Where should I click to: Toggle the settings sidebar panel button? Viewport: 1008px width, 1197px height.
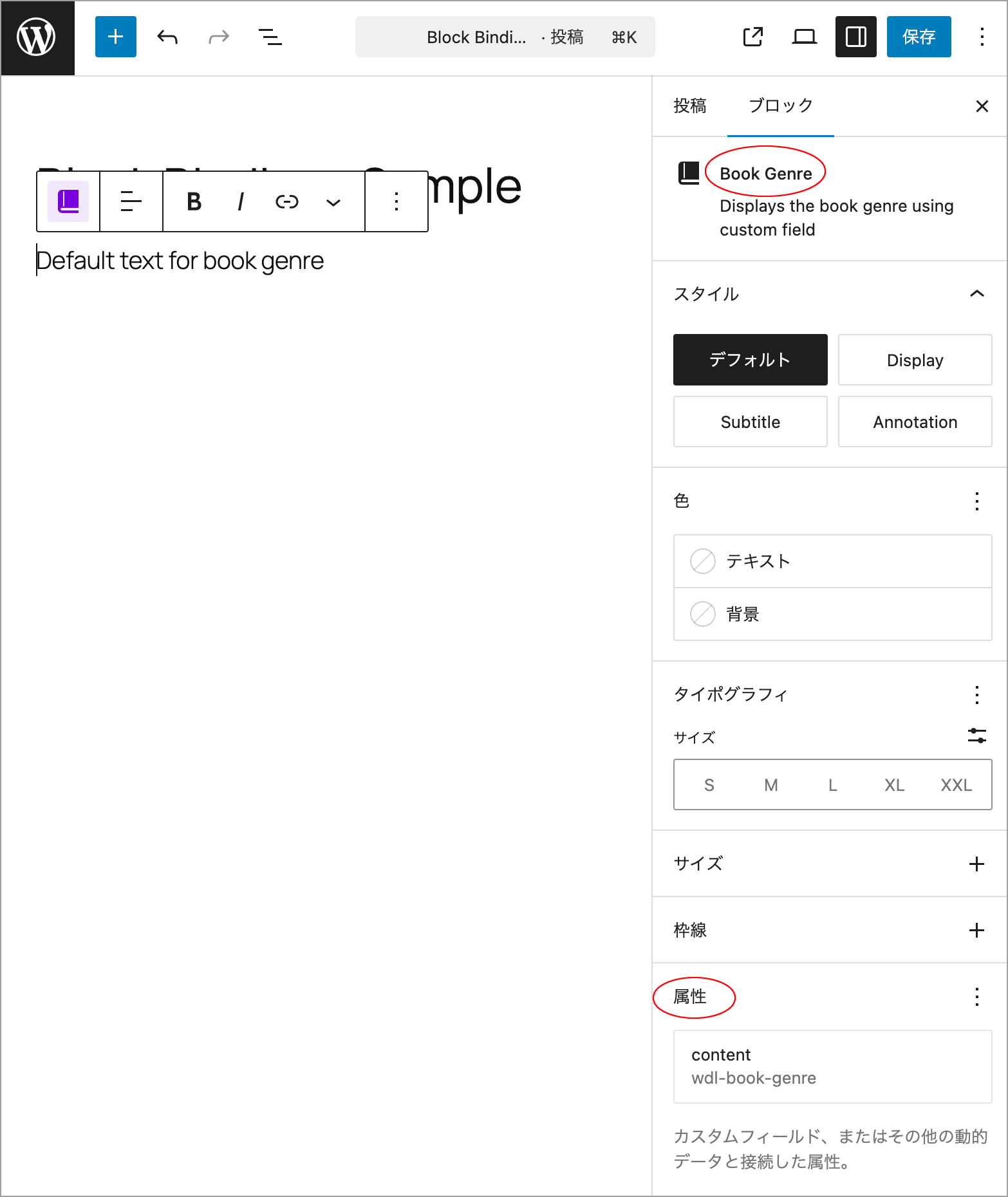[x=856, y=37]
